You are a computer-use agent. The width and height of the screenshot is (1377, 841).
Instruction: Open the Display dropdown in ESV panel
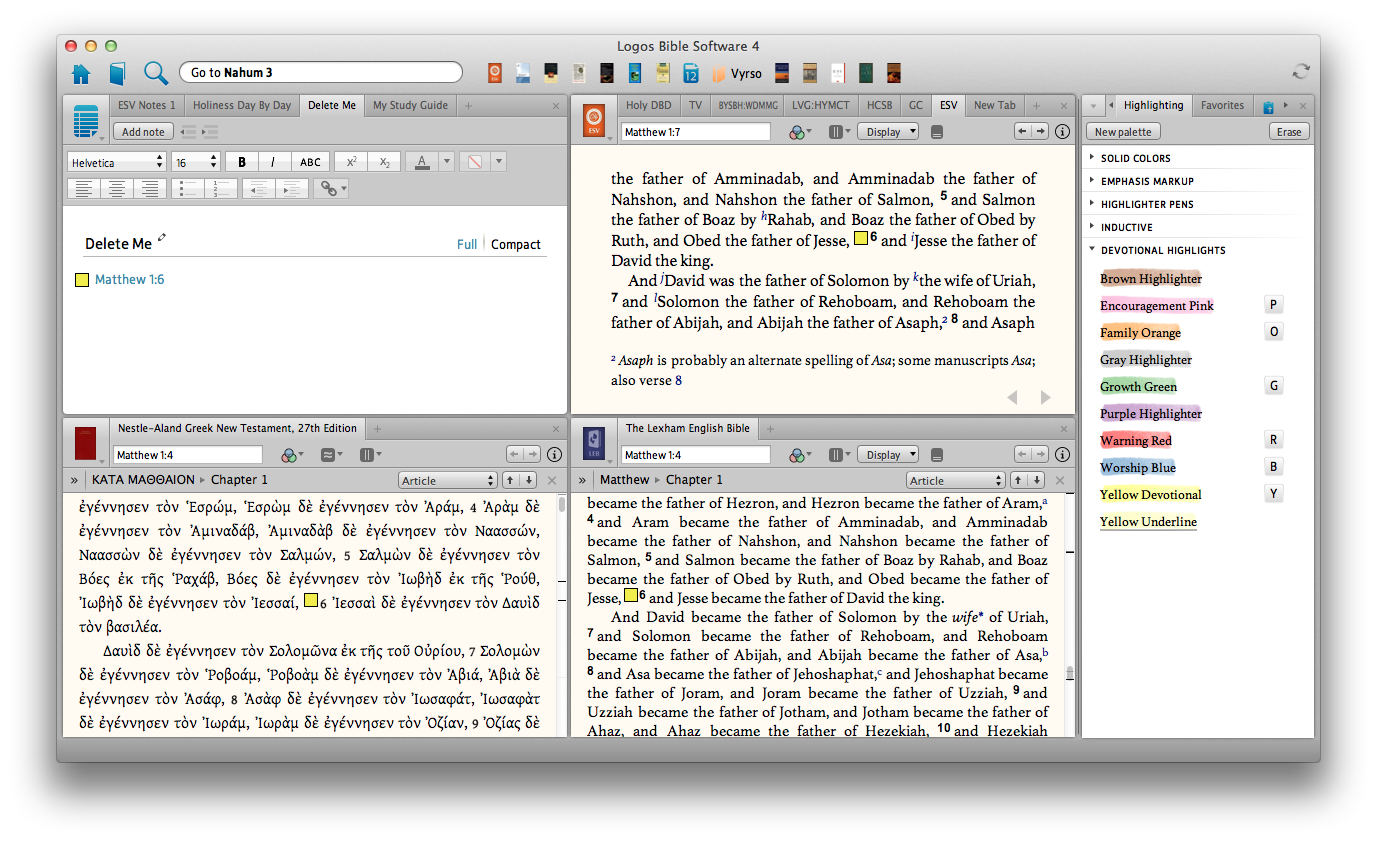[x=888, y=132]
